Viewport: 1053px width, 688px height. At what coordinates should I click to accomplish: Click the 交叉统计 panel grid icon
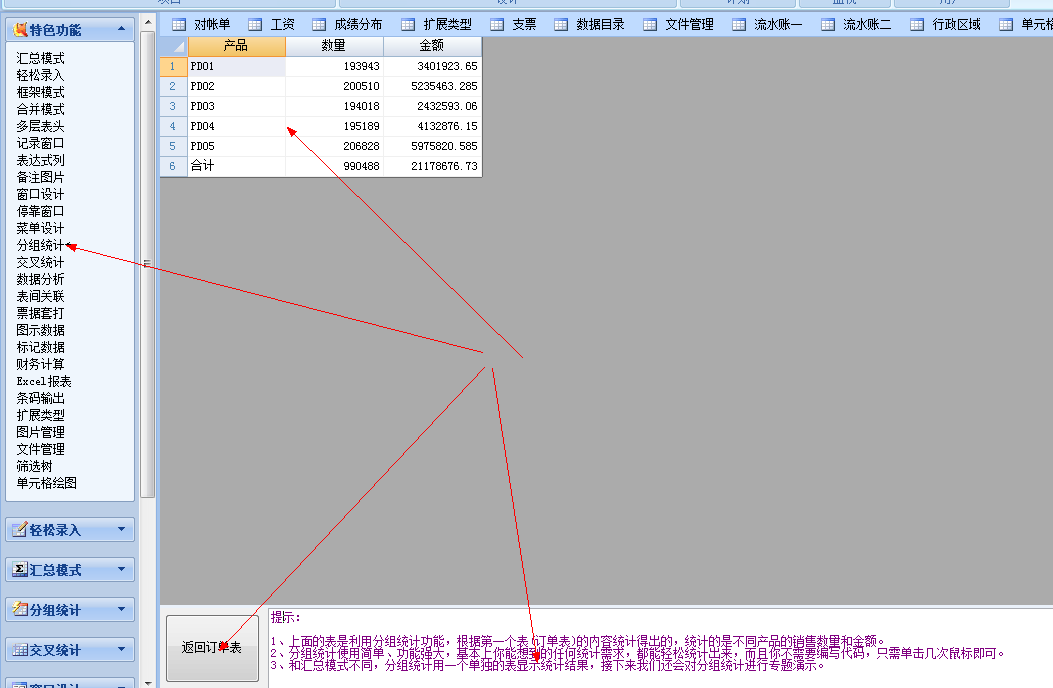(20, 650)
